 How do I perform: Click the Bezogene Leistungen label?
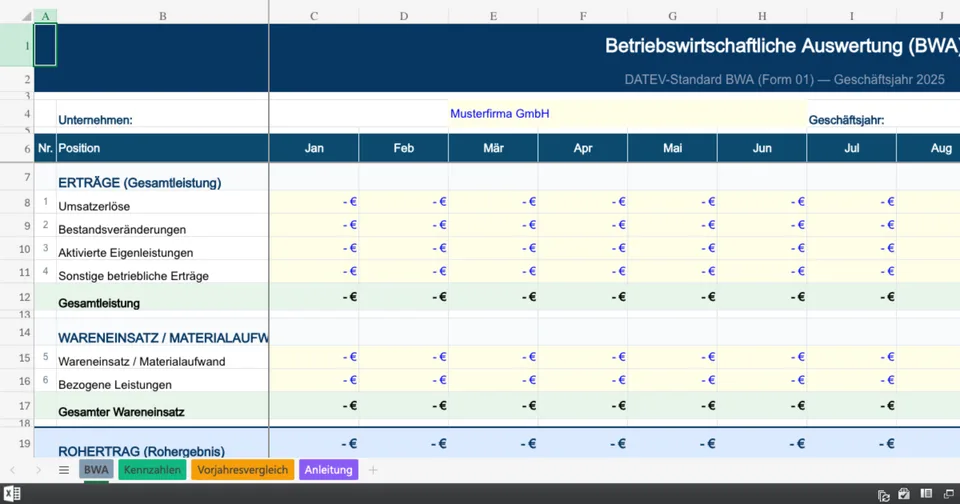(114, 385)
